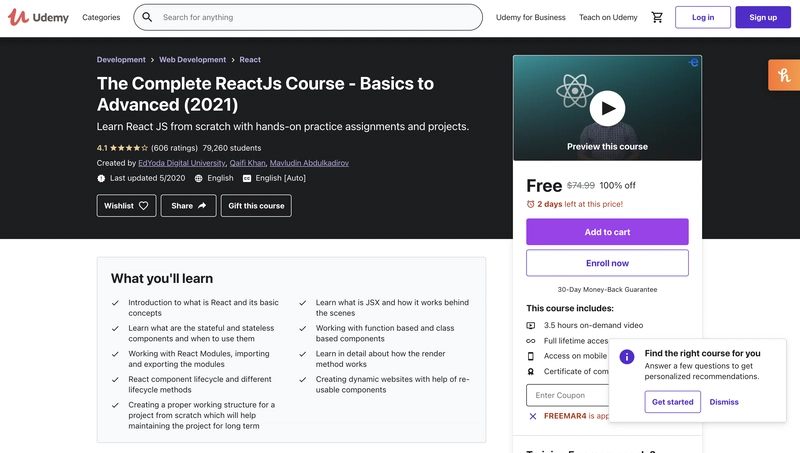
Task: Click the checkmark beside Introduction to React
Action: (115, 303)
